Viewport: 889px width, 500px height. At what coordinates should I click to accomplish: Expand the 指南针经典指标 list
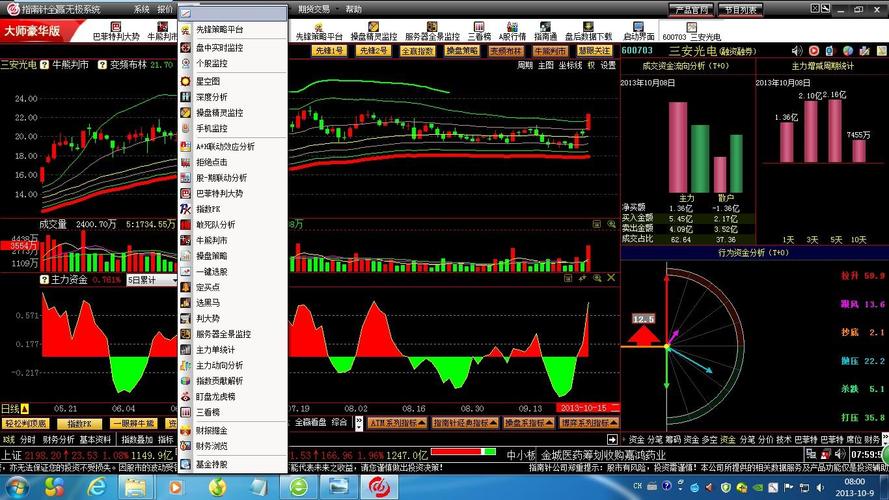point(465,423)
